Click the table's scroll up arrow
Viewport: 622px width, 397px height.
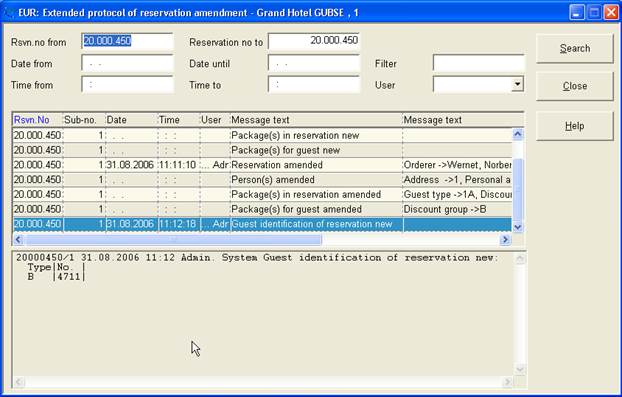click(x=518, y=134)
